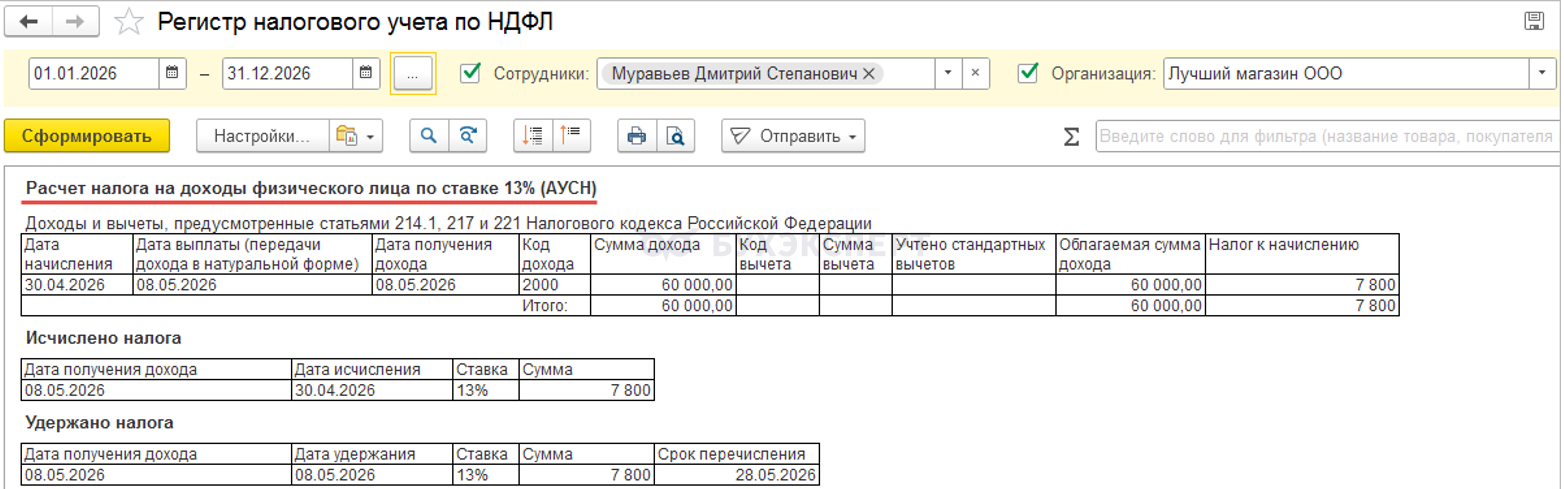The height and width of the screenshot is (489, 1564).
Task: Select the Дата исчисления value 30.04.2026
Action: point(372,389)
